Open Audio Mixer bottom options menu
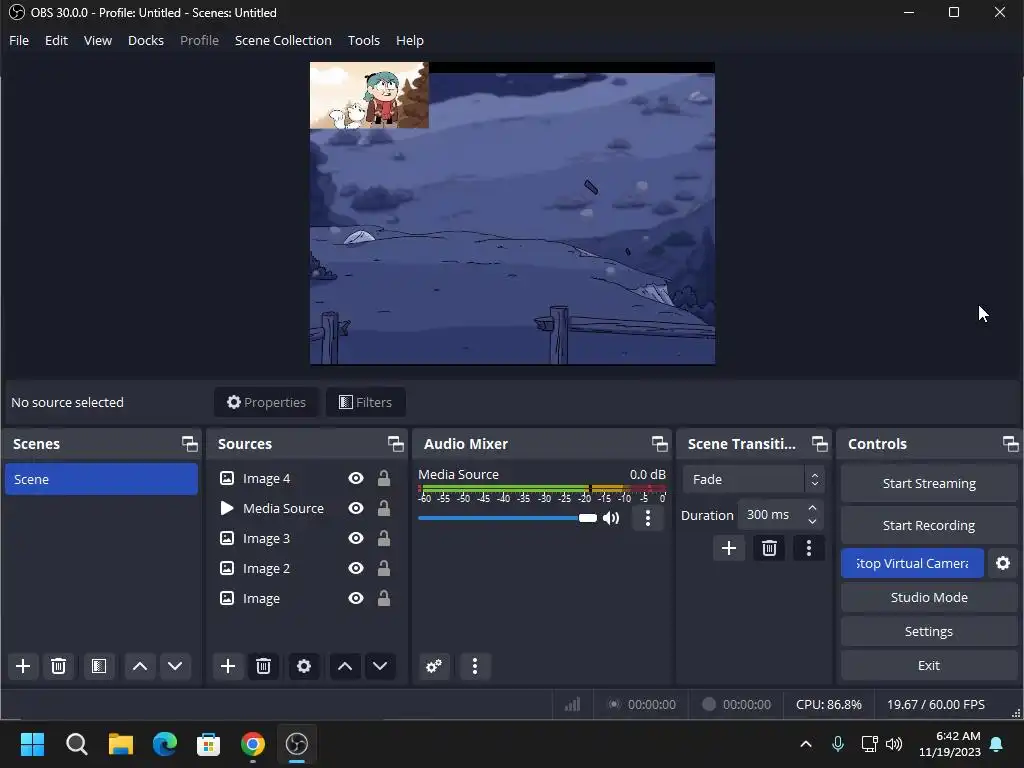This screenshot has width=1024, height=768. [475, 666]
